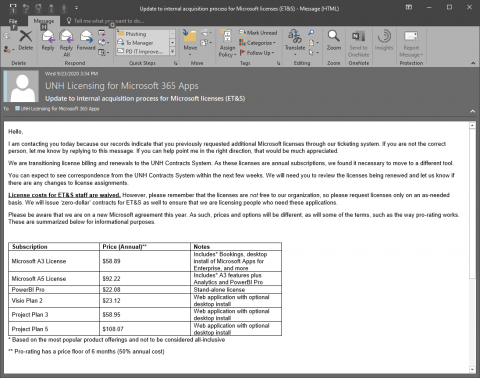
Task: Collapse the message header with the chevron
Action: pos(473,111)
